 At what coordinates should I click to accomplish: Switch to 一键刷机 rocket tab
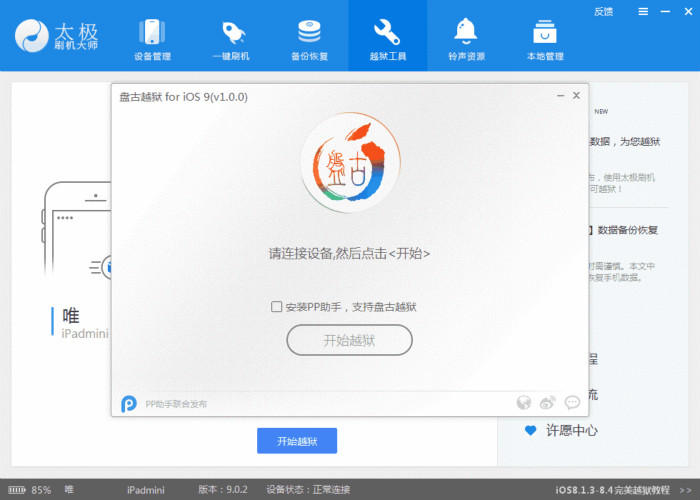tap(231, 38)
